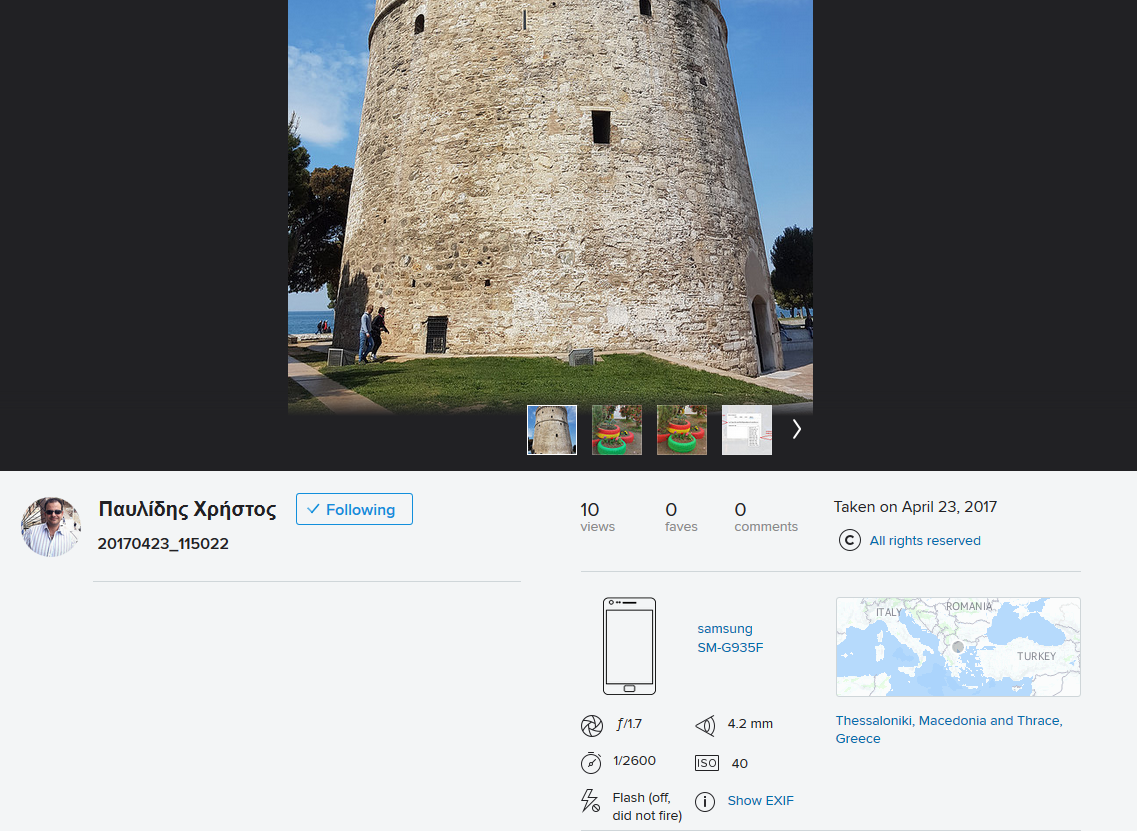Click the info icon beside Show EXIF
Screen dimensions: 1137x831
point(705,801)
